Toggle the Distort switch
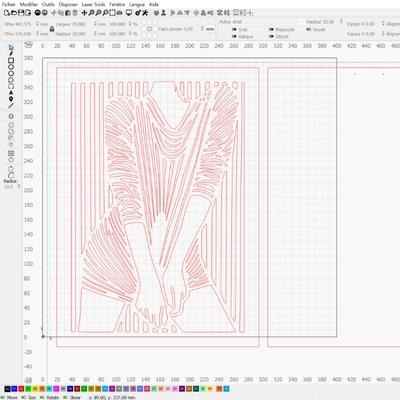The height and width of the screenshot is (400, 400). point(271,36)
